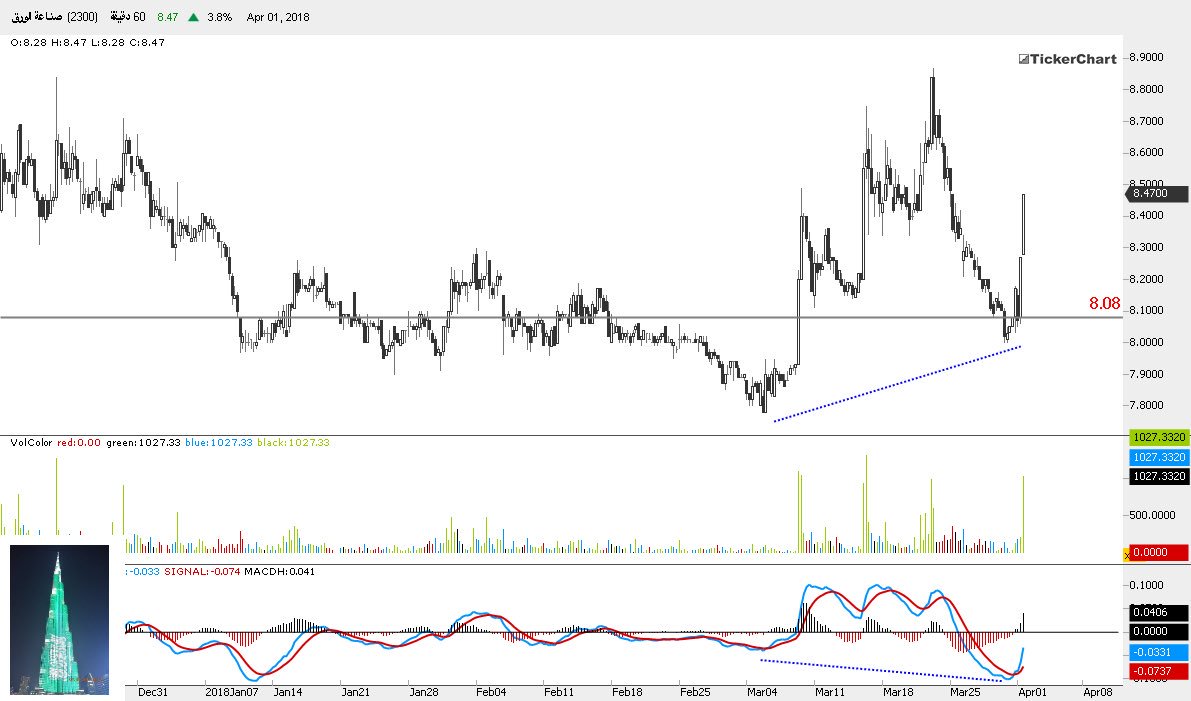Click the Mar18 date axis label
Screen dimensions: 1191x701
pos(898,692)
